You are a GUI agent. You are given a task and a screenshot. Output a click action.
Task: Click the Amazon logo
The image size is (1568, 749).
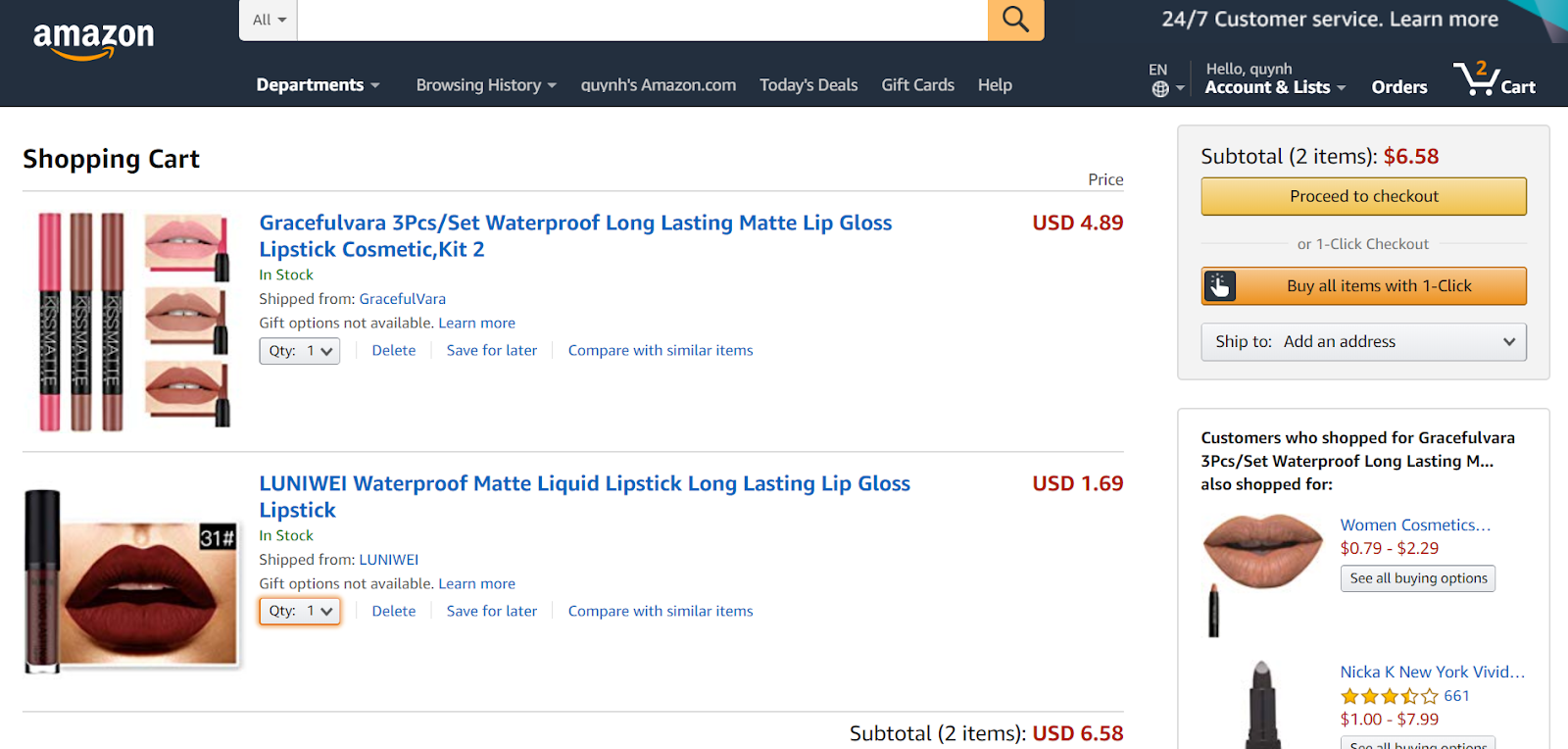[x=93, y=40]
